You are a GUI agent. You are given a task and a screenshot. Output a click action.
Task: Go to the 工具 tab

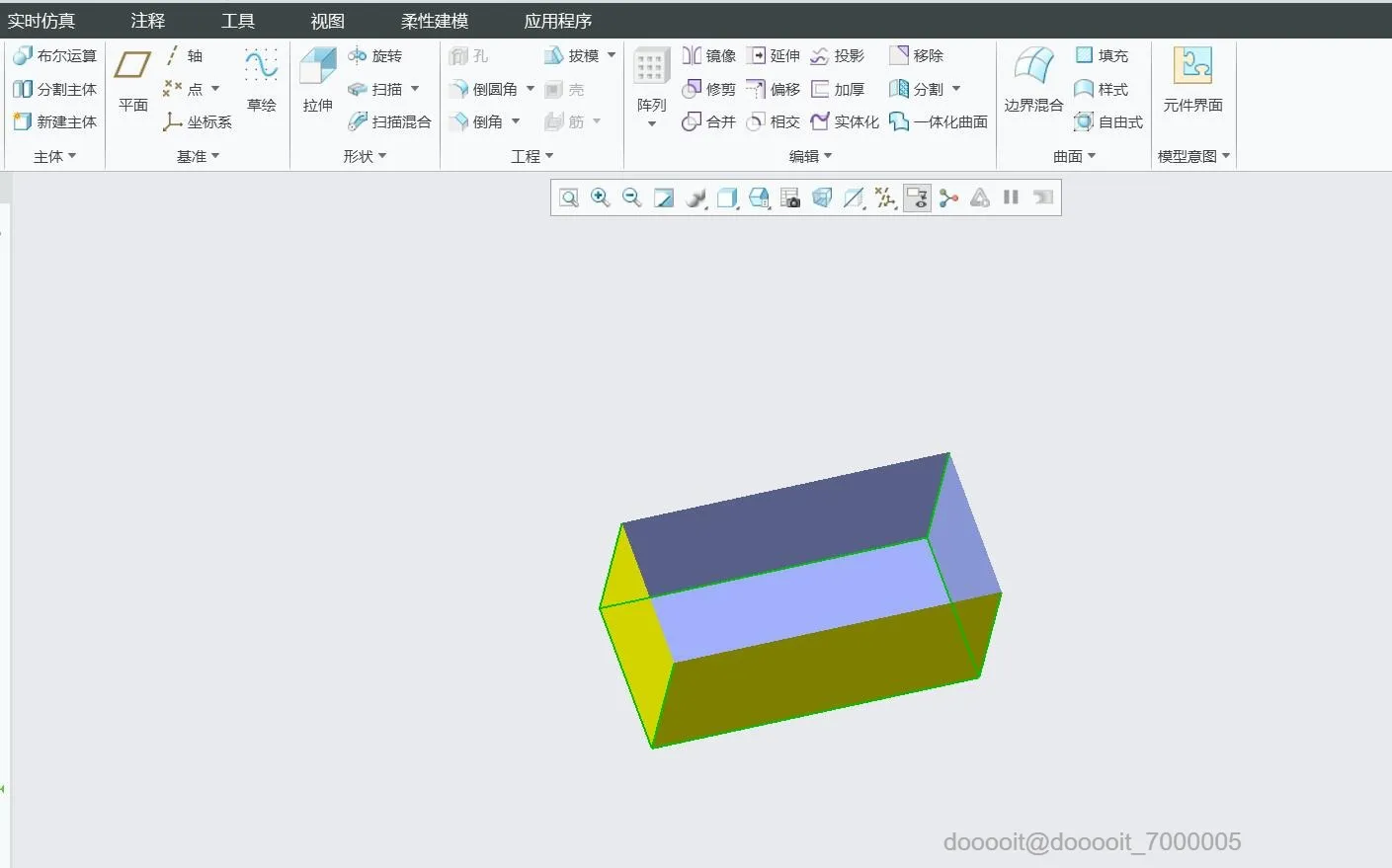pos(238,21)
